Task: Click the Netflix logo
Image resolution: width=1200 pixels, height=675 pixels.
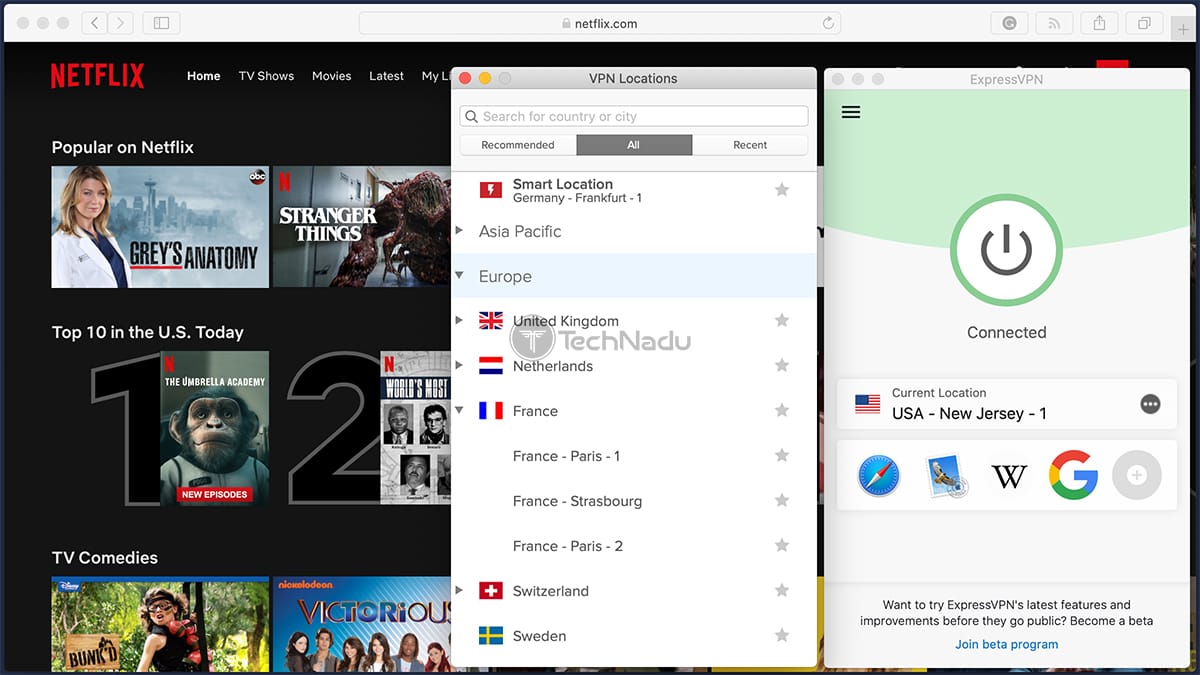Action: 98,76
